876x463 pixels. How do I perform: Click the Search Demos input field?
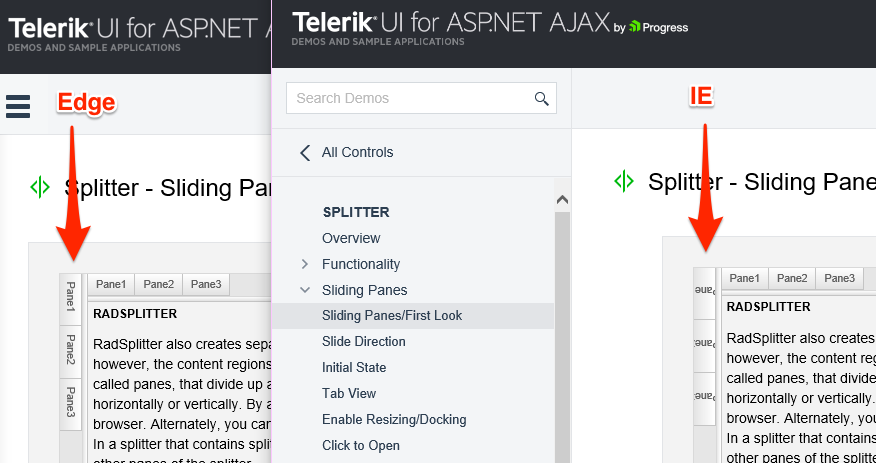click(408, 98)
